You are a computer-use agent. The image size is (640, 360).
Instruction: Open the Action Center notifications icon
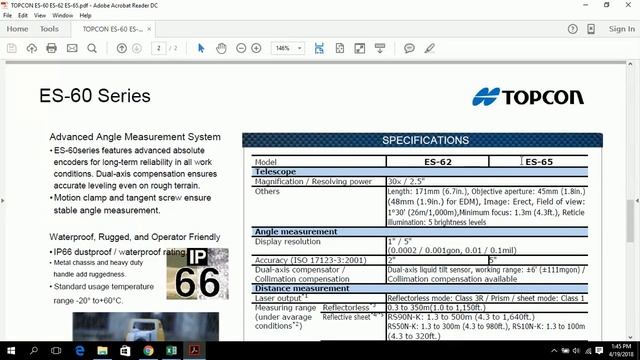[x=599, y=351]
